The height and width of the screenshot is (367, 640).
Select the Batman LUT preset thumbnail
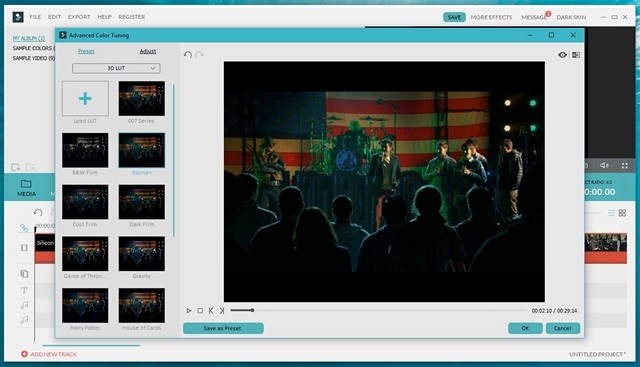coord(142,150)
